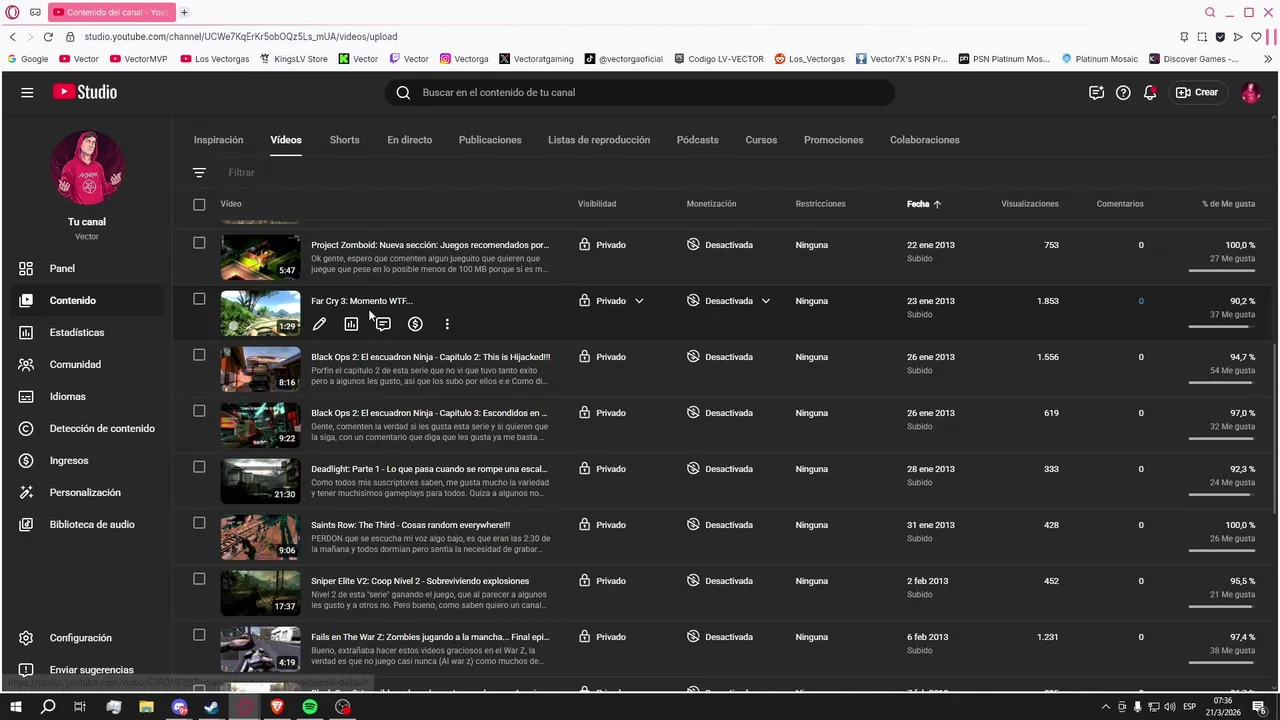
Task: Expand monetization dropdown for Far Cry 3
Action: (x=766, y=301)
